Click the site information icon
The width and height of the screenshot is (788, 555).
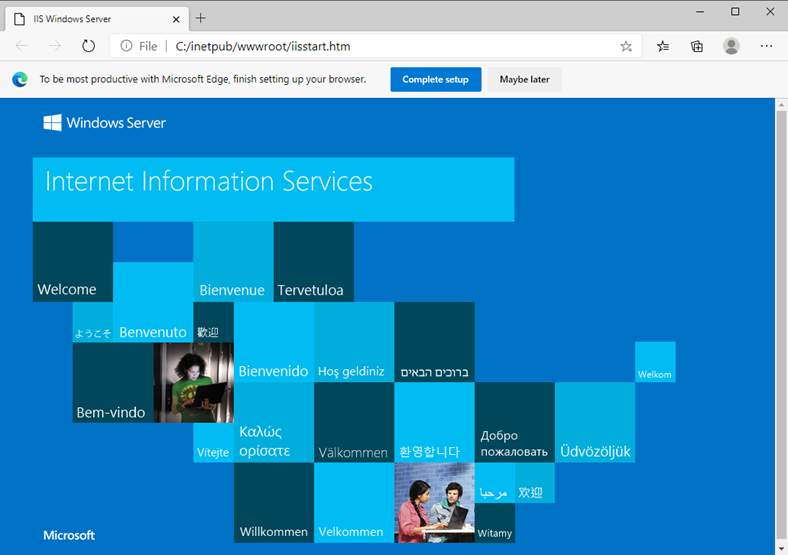(126, 46)
